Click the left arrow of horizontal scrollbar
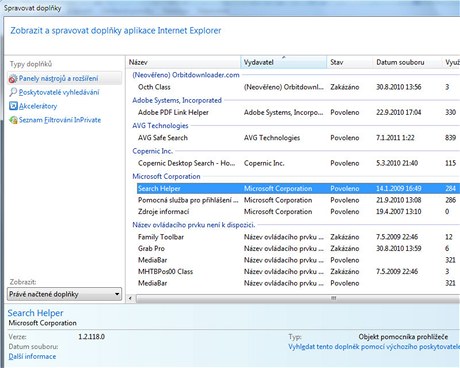 pos(131,298)
